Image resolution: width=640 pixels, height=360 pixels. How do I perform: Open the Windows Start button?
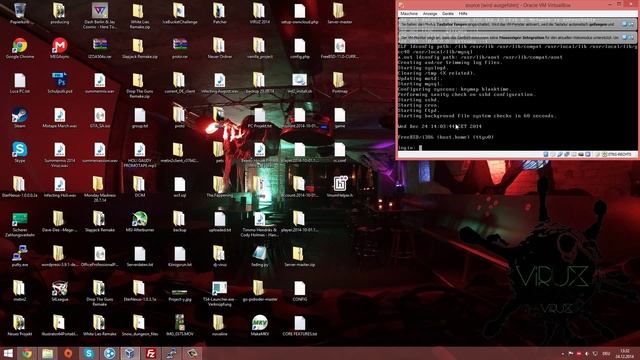tap(8, 353)
